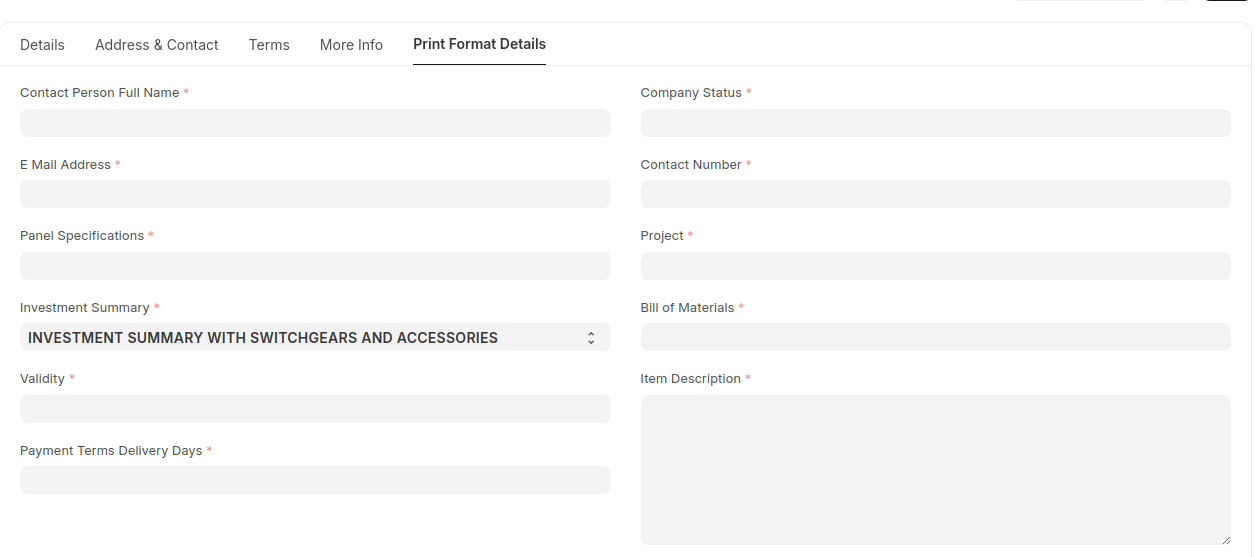Click the 'Item Description' label text
This screenshot has width=1255, height=557.
[x=690, y=379]
